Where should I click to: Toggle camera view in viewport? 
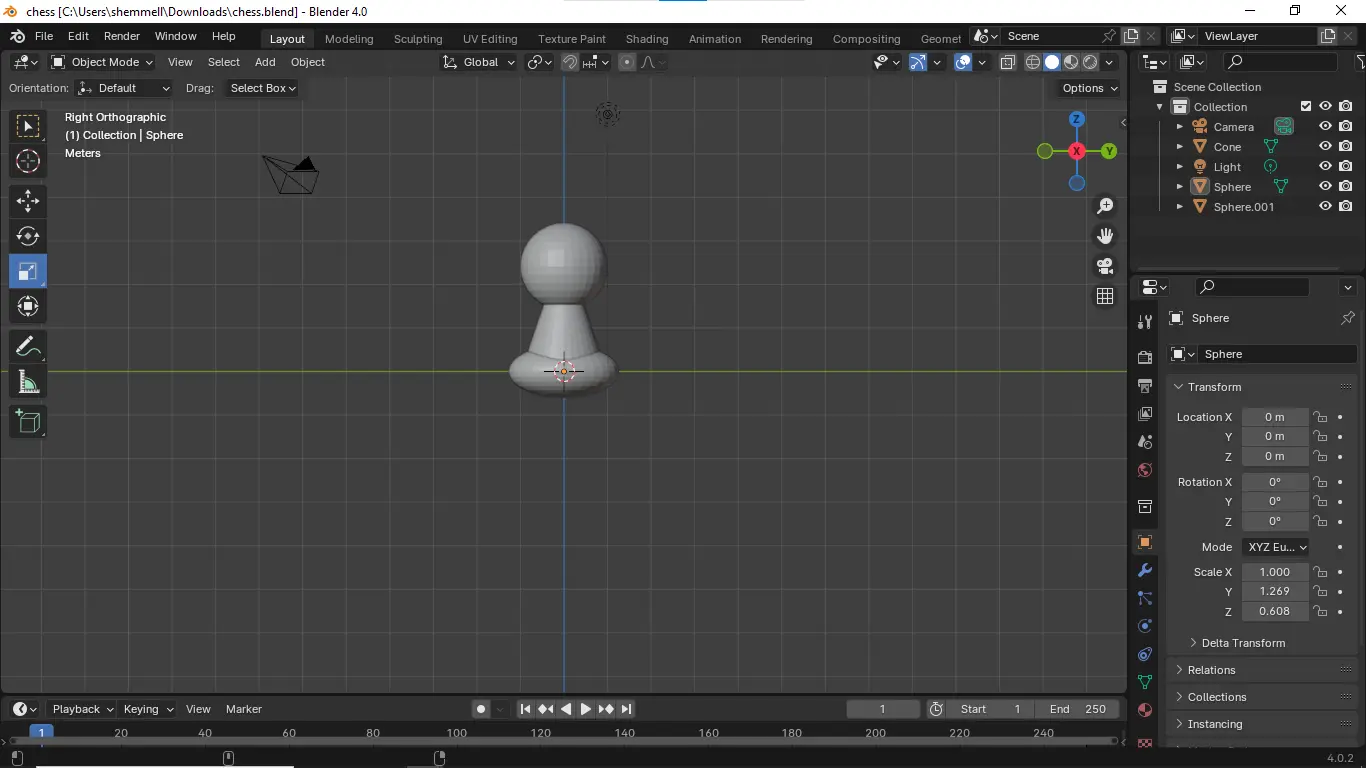click(x=1105, y=266)
